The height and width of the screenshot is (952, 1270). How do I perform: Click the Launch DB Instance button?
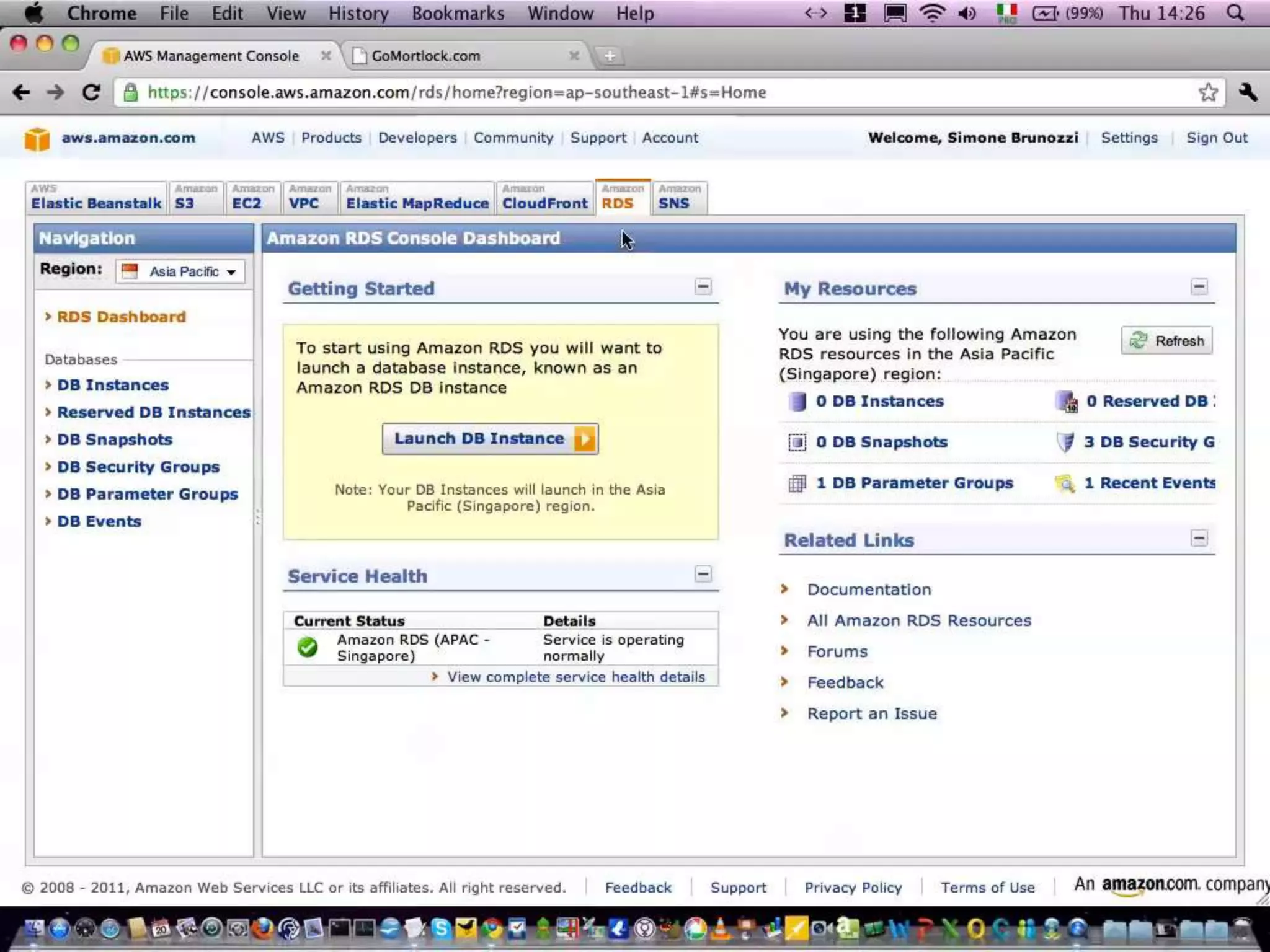coord(490,439)
